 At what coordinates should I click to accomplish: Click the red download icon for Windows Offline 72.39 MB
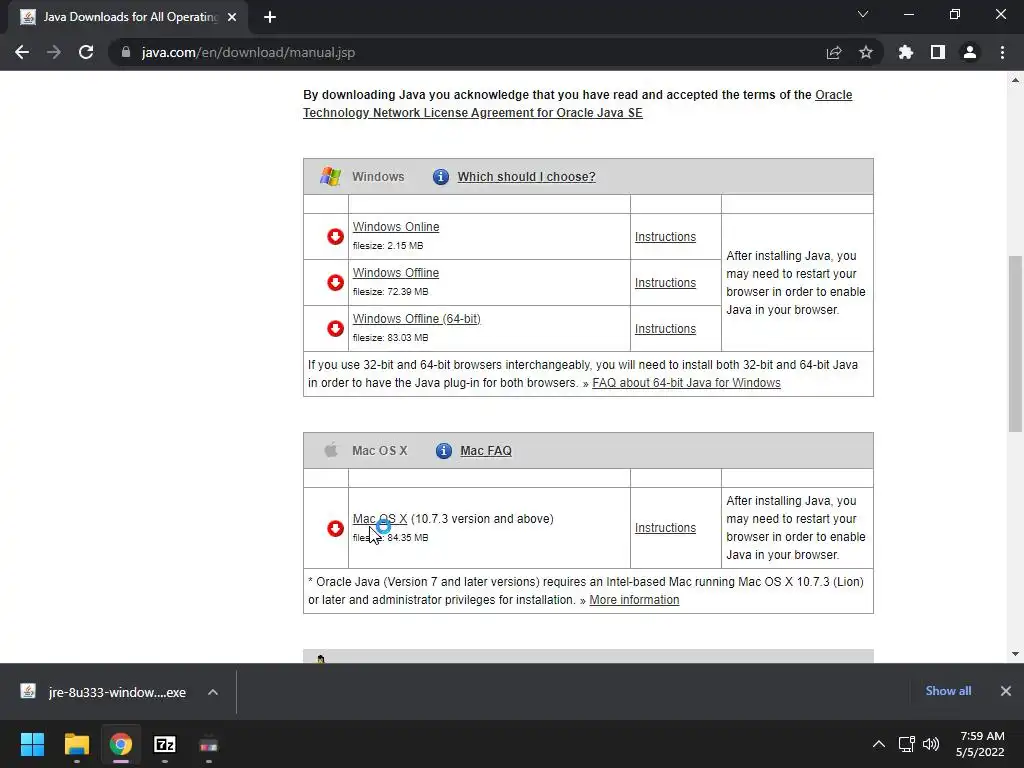tap(336, 282)
